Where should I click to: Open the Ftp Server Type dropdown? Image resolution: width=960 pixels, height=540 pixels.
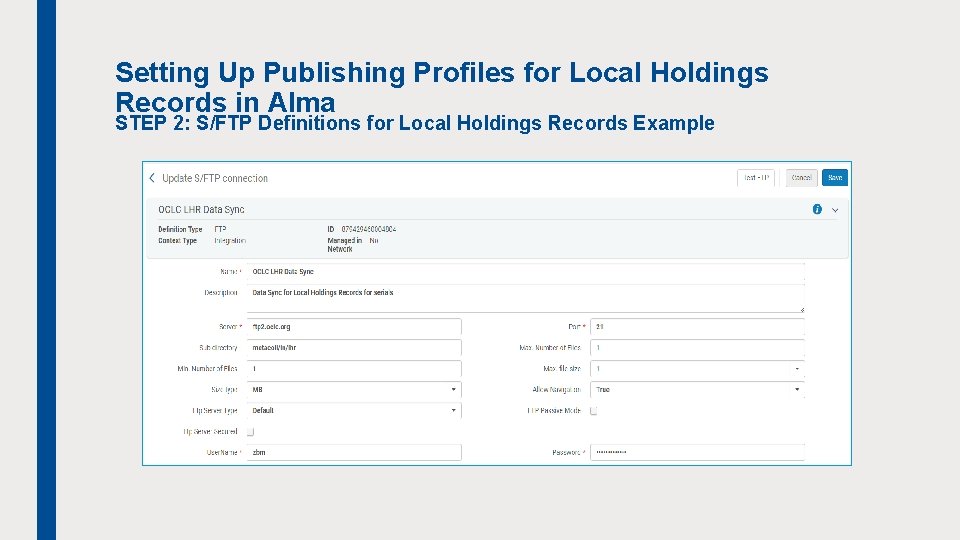coord(354,410)
